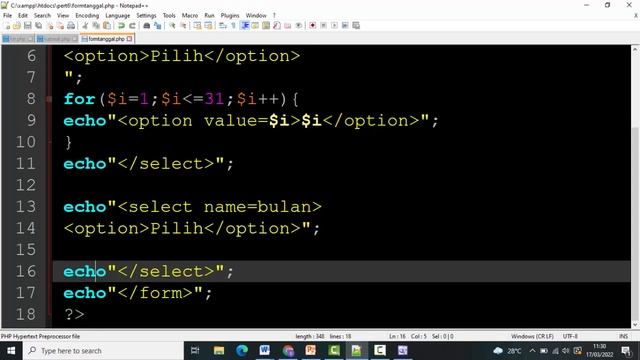This screenshot has height=360, width=640.
Task: Switch to Microsoft Word on the taskbar
Action: tap(264, 351)
